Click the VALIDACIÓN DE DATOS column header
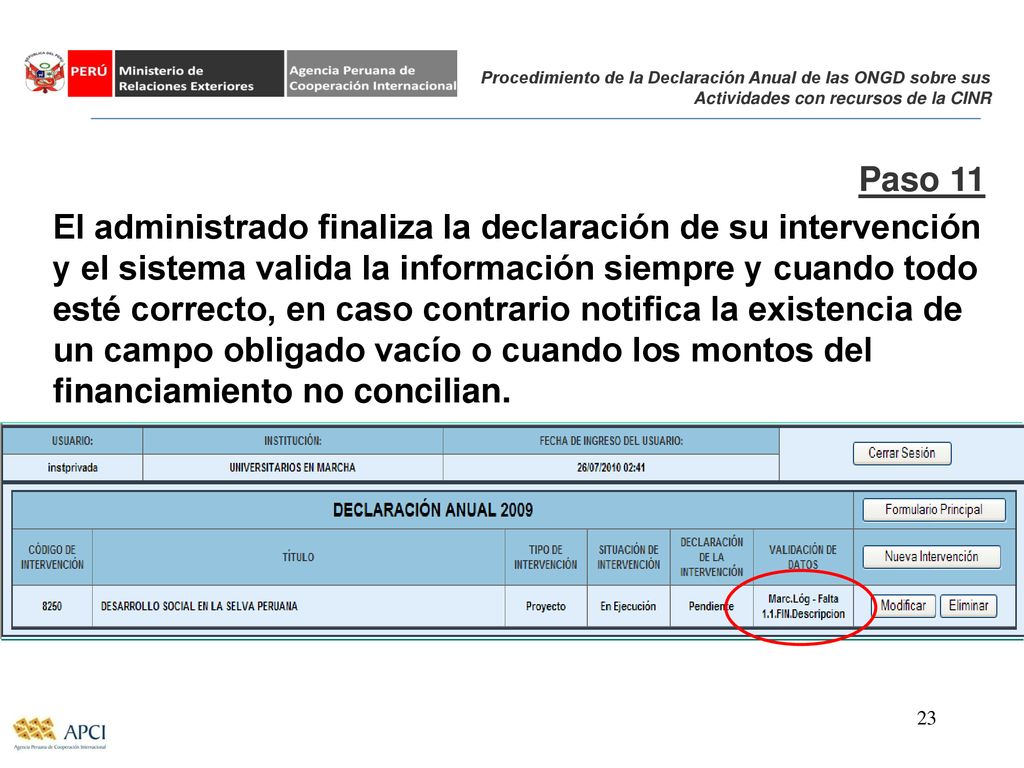 click(803, 557)
